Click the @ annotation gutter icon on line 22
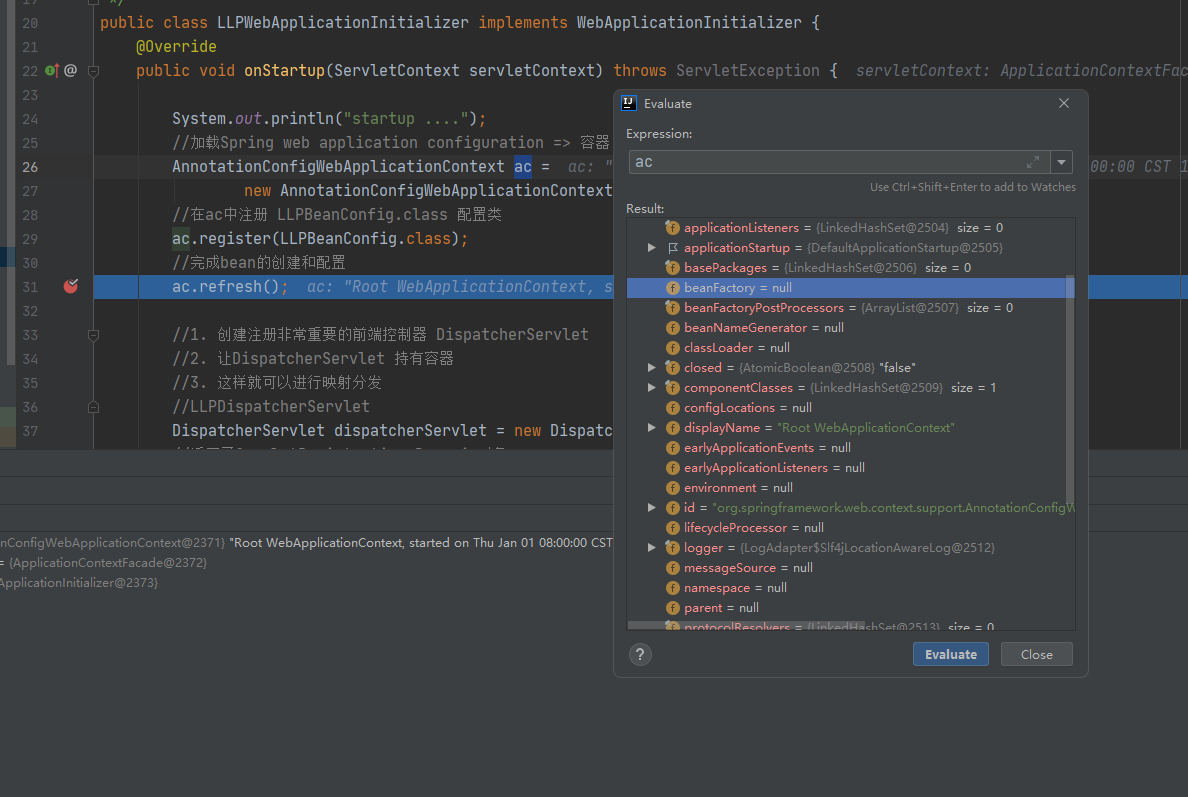 coord(70,70)
